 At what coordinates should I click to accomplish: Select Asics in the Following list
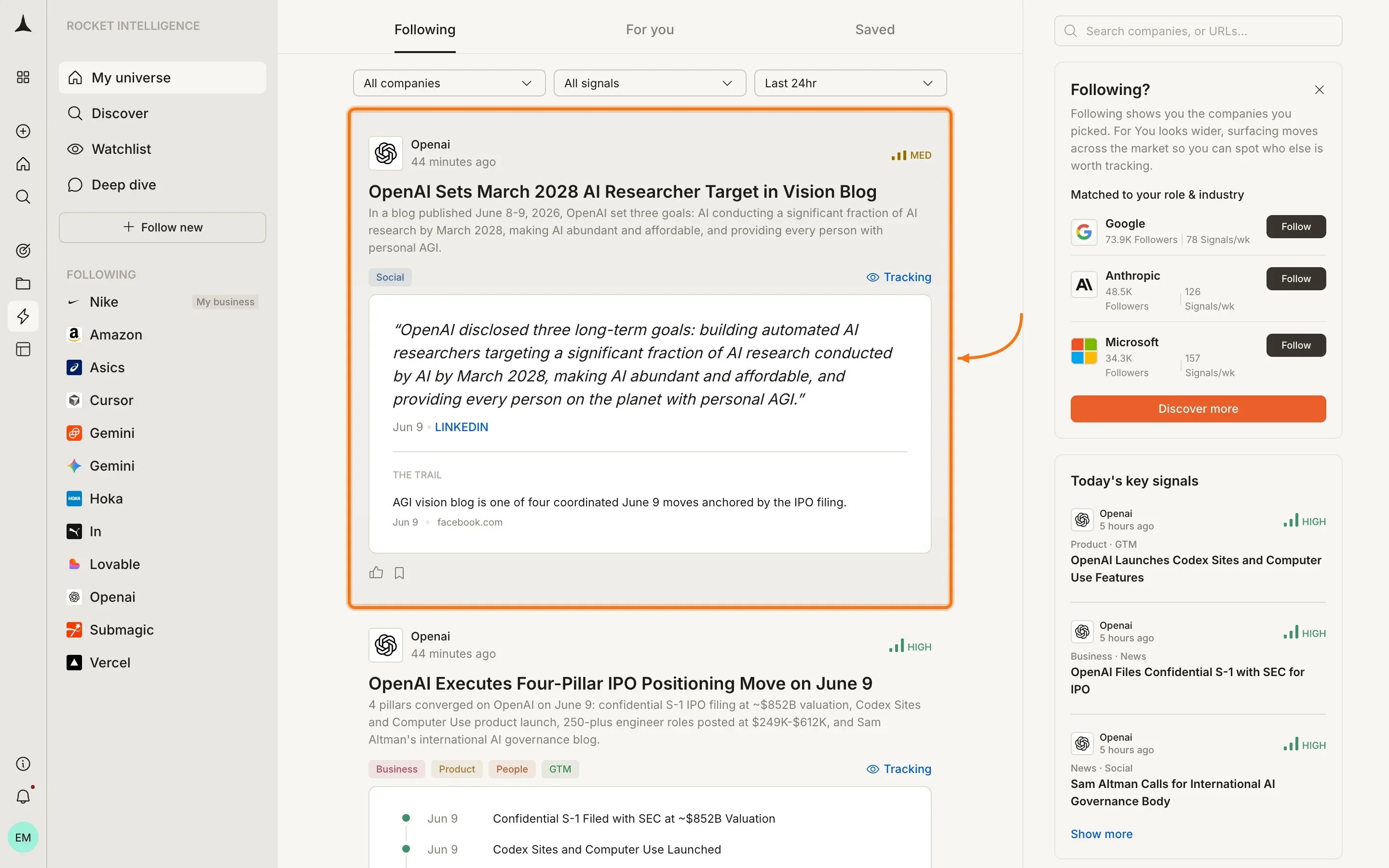pos(163,367)
